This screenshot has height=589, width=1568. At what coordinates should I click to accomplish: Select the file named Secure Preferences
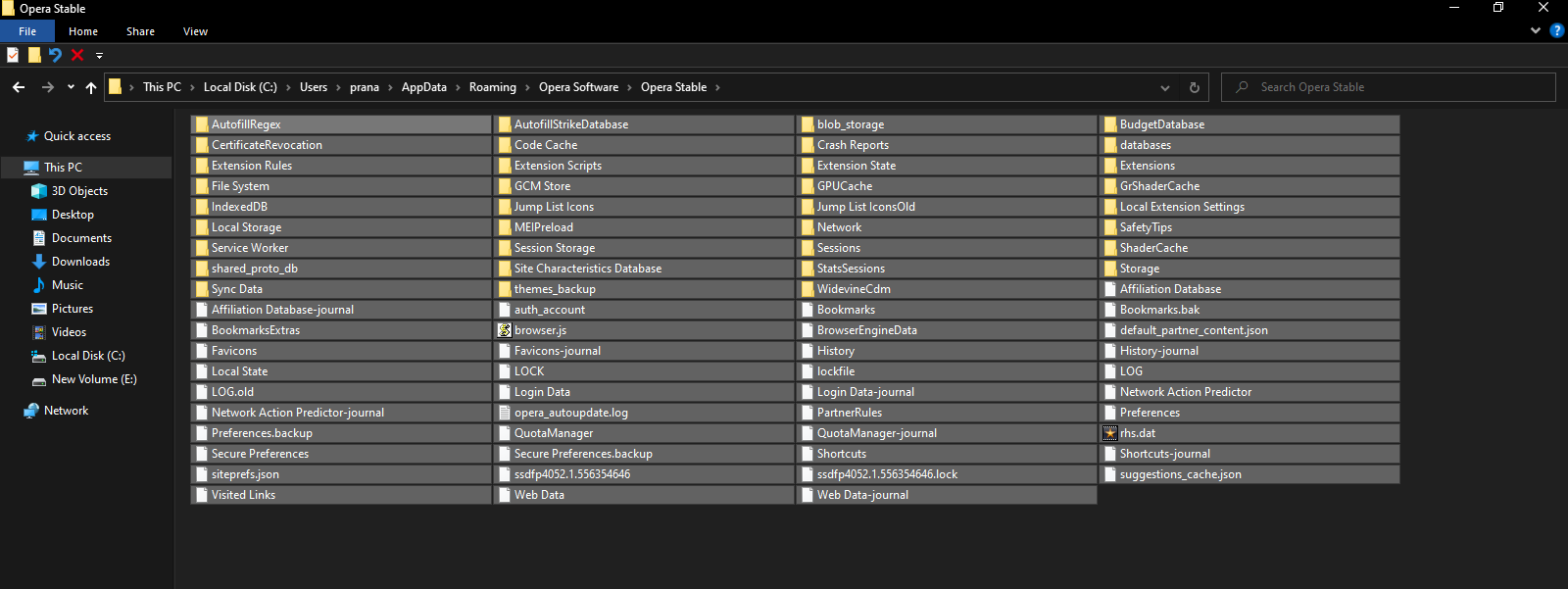(x=341, y=454)
